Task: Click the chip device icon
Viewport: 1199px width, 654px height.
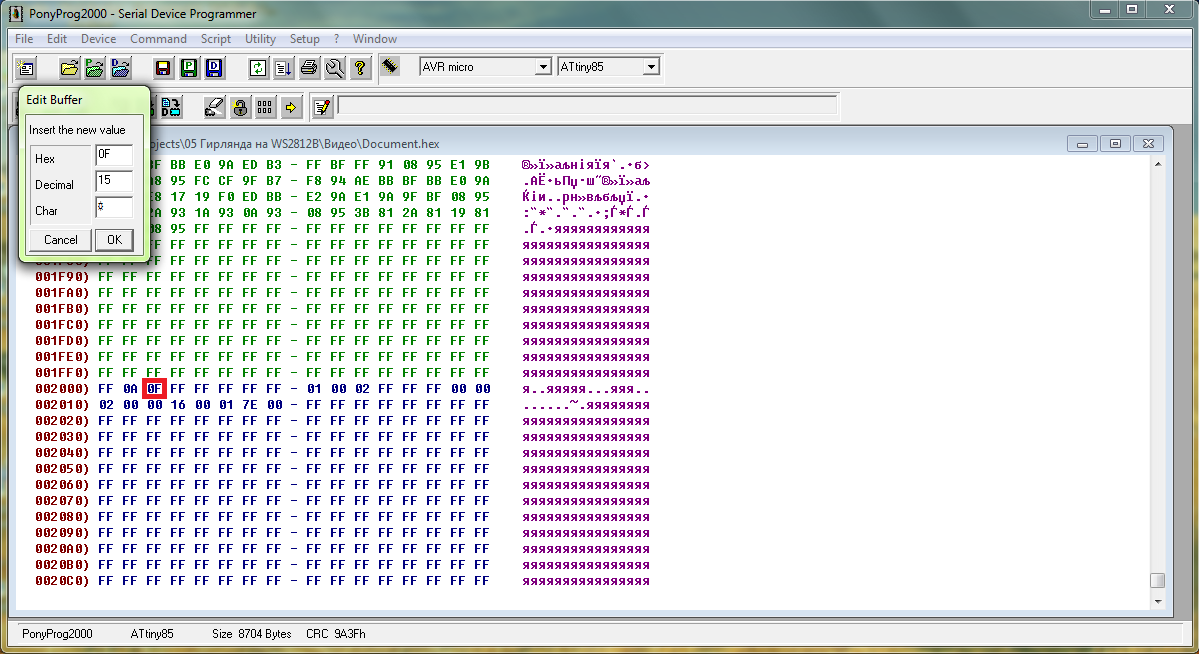Action: tap(390, 67)
